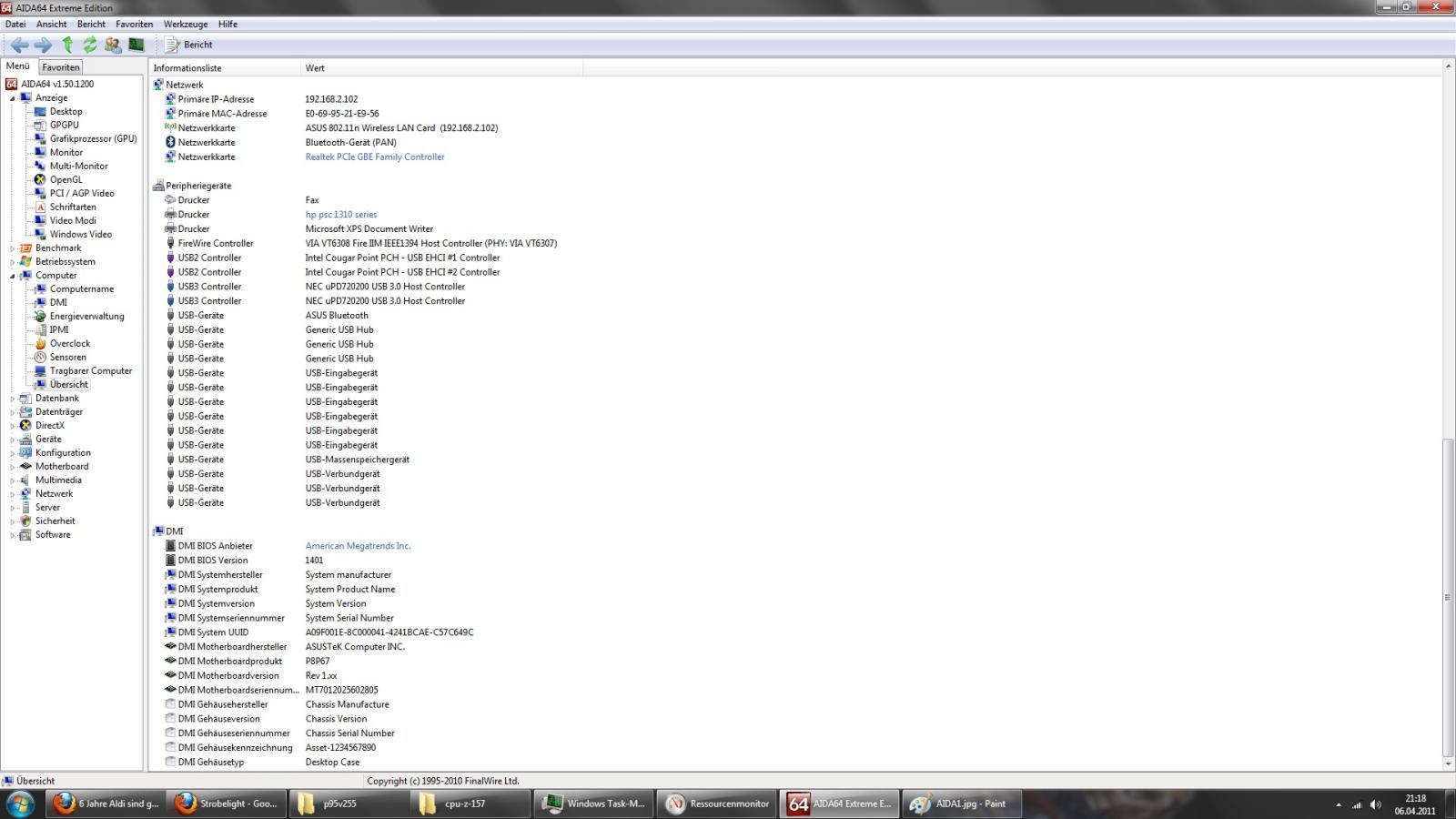Open the hp psc 1310 series link

(x=341, y=215)
